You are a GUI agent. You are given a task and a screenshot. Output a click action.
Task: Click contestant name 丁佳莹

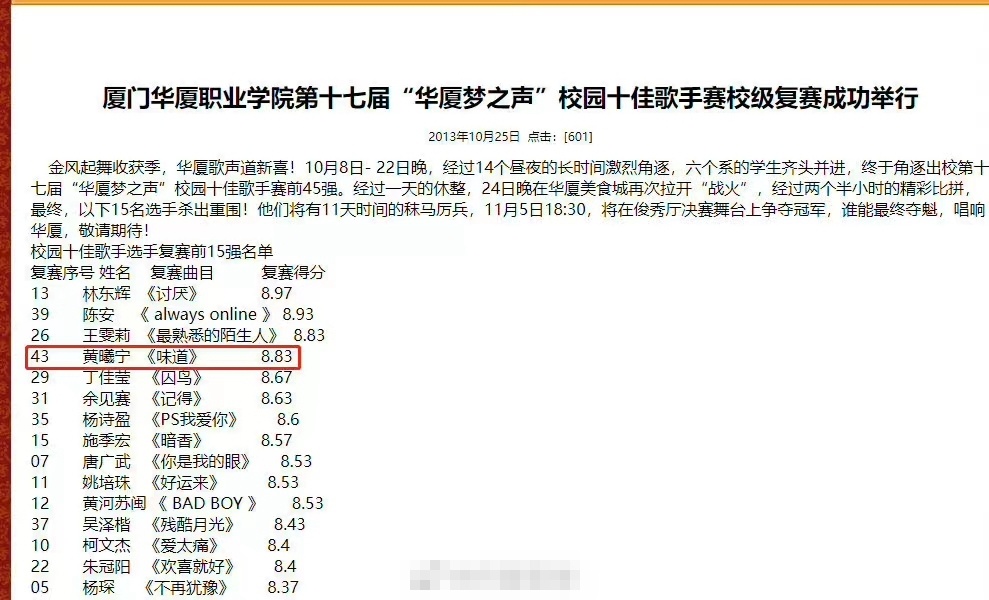point(107,377)
